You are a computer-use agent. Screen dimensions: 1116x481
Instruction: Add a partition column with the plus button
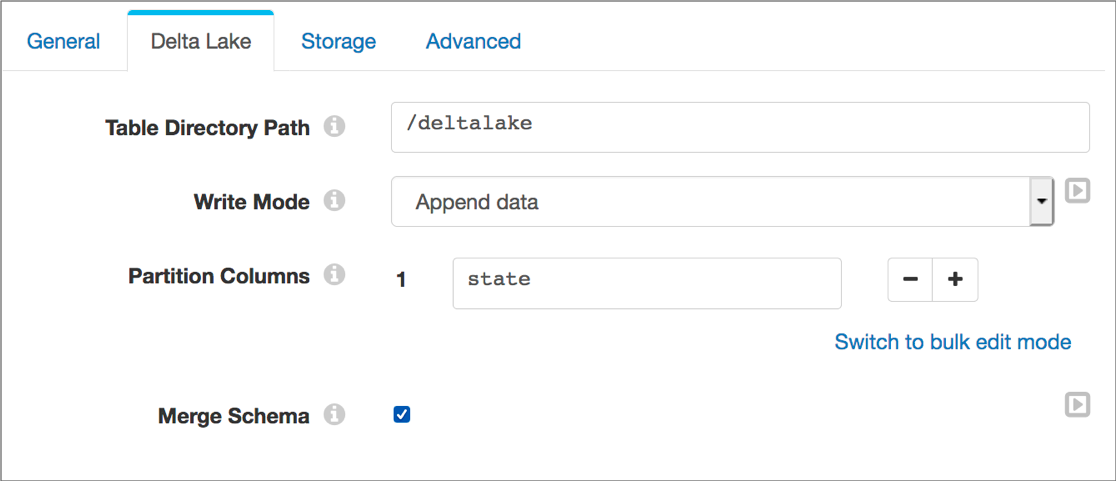point(955,280)
